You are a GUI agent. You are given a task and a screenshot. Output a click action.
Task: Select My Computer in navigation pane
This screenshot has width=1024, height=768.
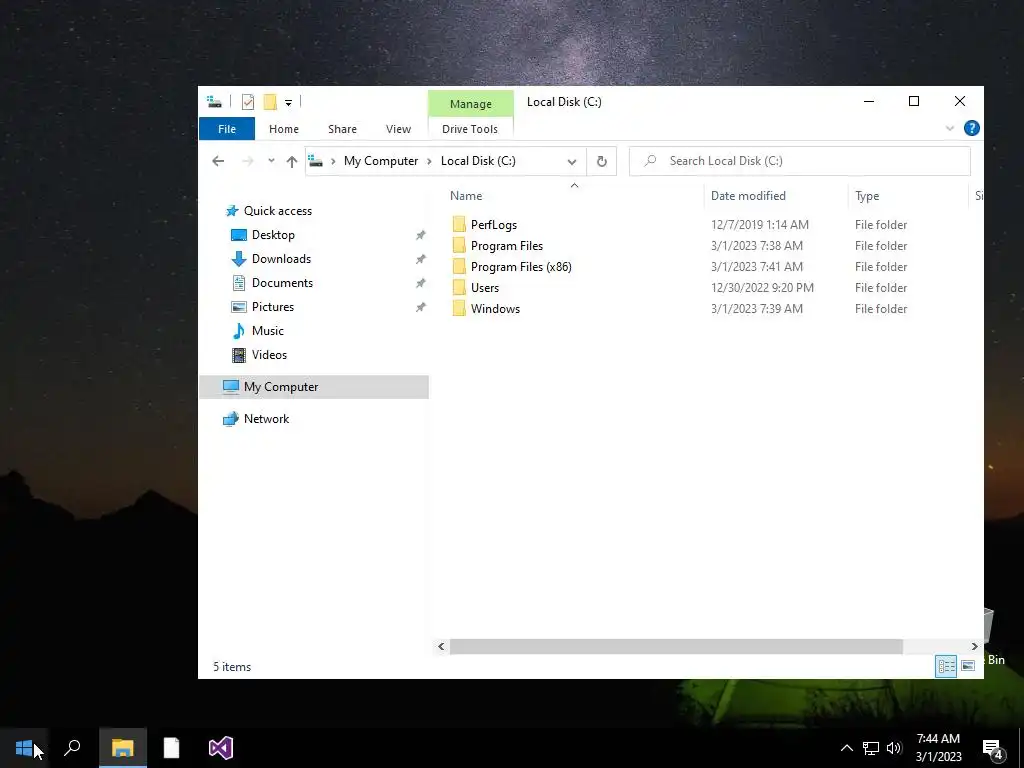coord(313,387)
